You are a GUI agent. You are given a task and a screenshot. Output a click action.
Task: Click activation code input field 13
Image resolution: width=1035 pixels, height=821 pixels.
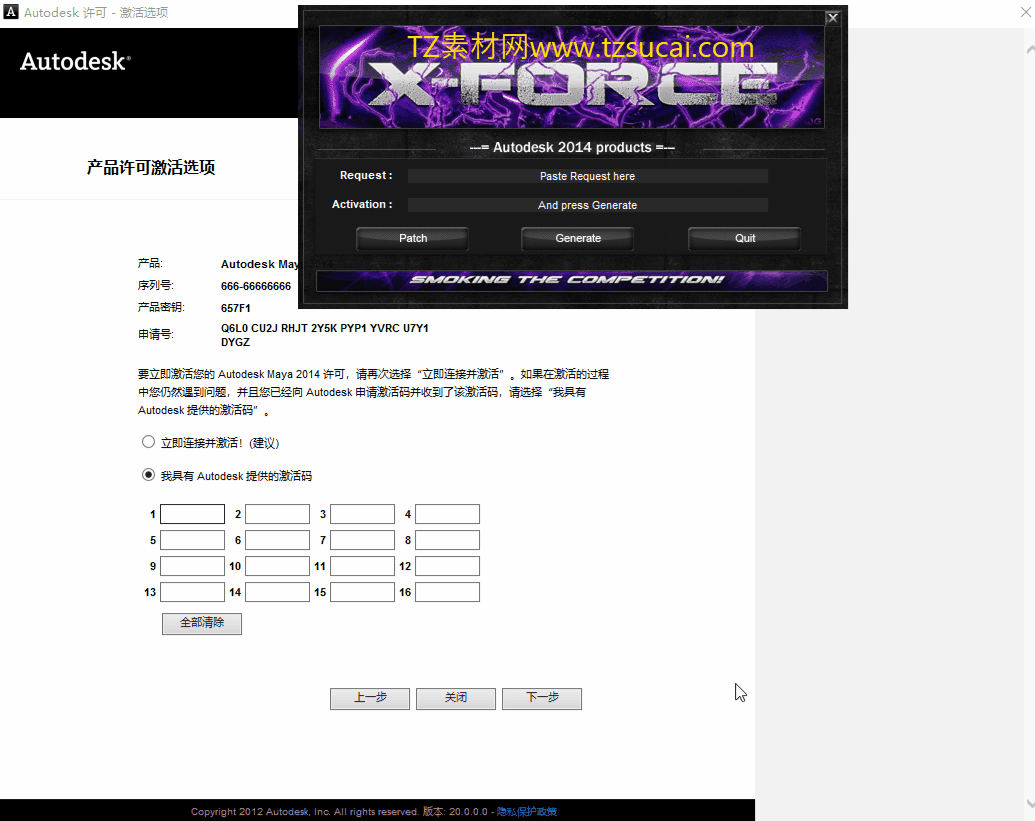tap(192, 592)
